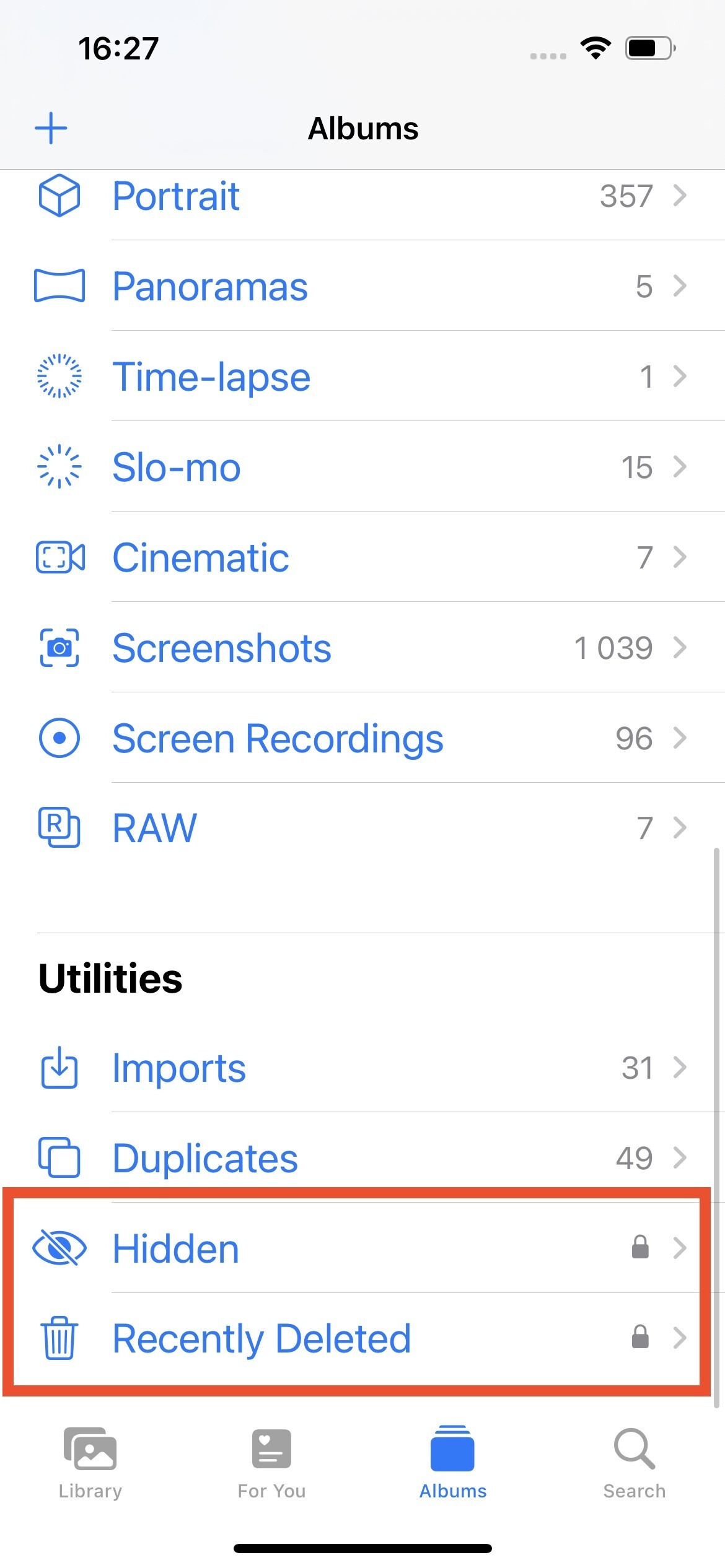Tap the Time-lapse circular icon
The image size is (725, 1568).
click(x=59, y=376)
